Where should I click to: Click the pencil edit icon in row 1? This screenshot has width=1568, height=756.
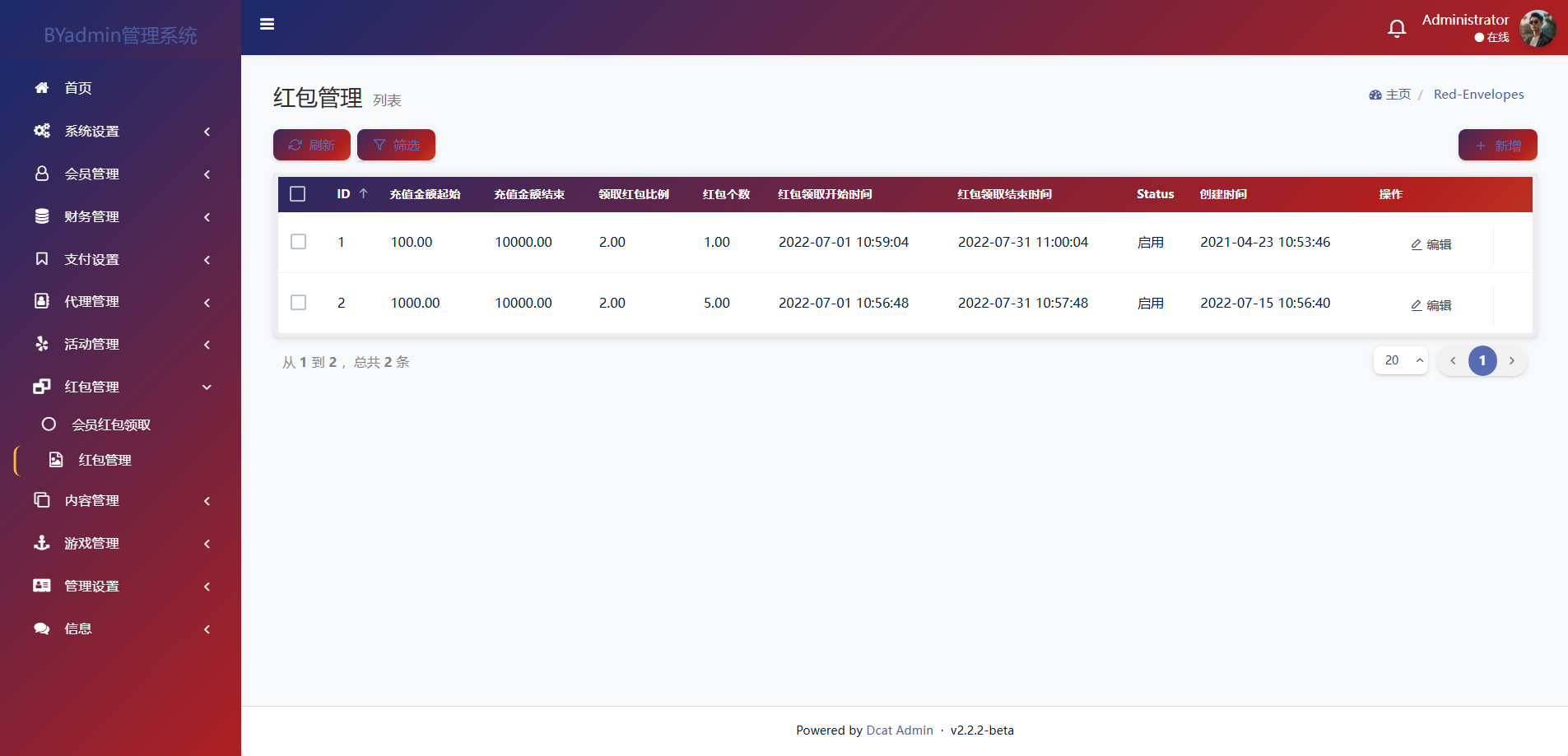[x=1417, y=244]
